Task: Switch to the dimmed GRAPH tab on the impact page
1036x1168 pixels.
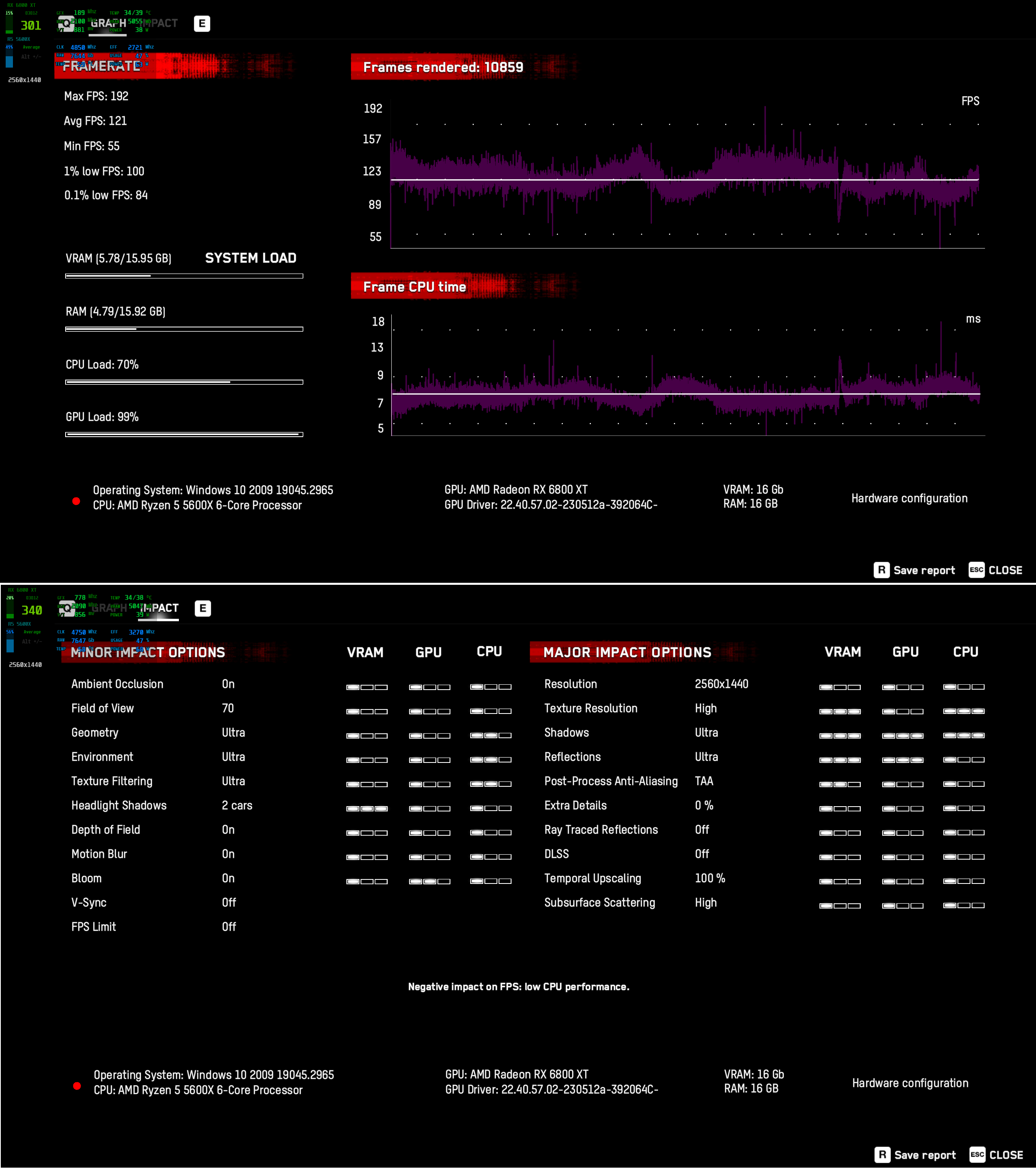Action: (x=108, y=609)
